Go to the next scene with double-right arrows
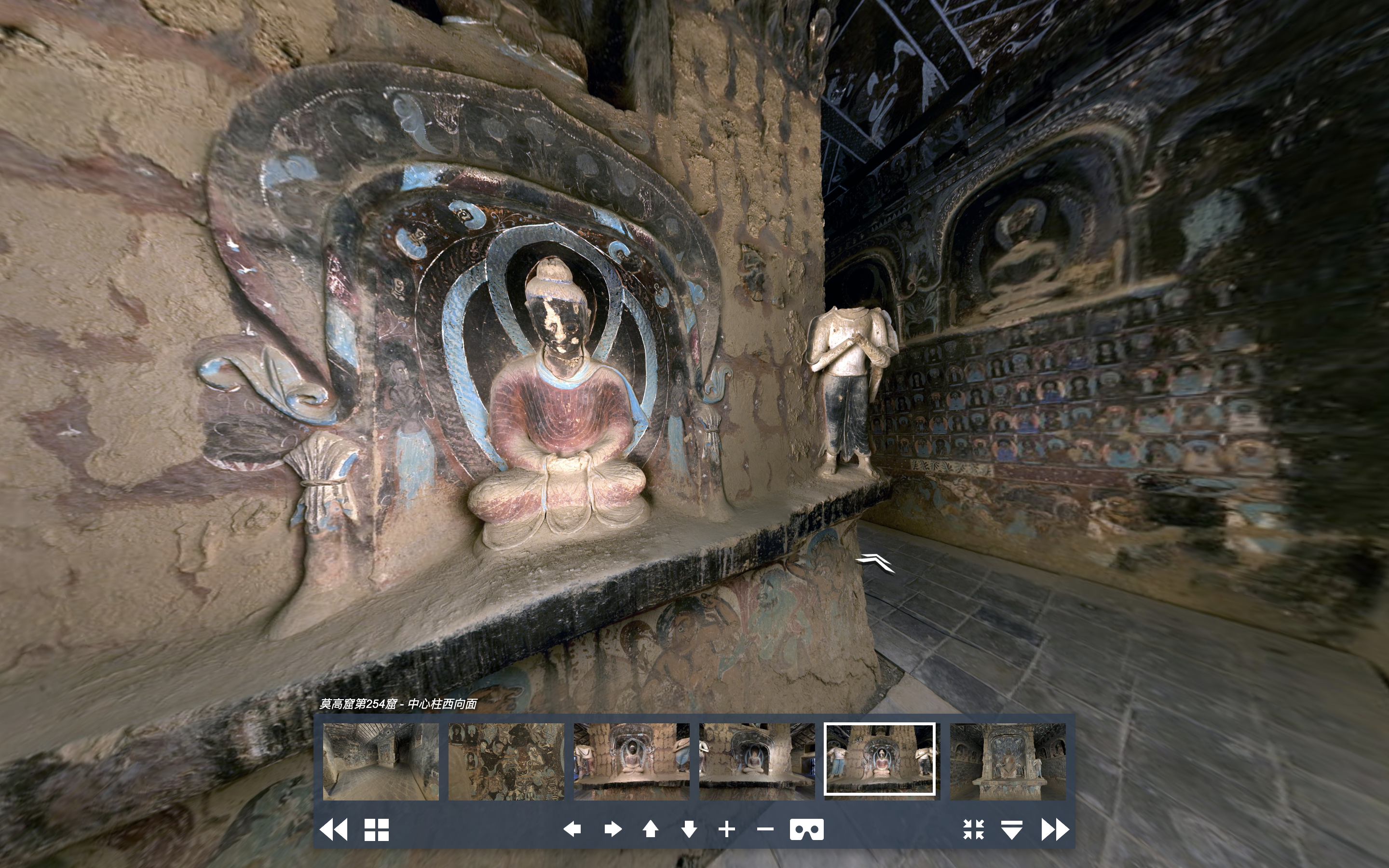This screenshot has height=868, width=1389. (x=1055, y=829)
